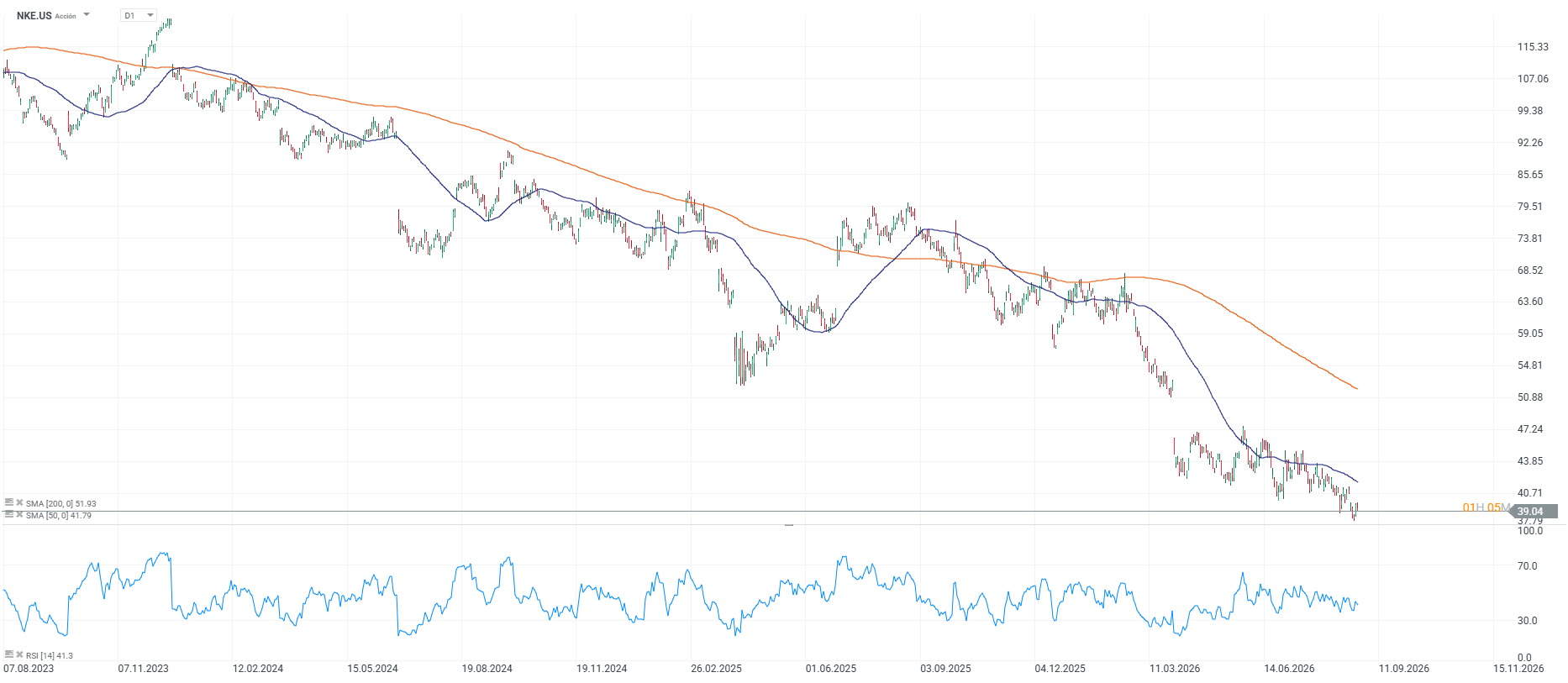Viewport: 1568px width, 683px height.
Task: Click the 47.24 price axis label
Action: [1530, 429]
